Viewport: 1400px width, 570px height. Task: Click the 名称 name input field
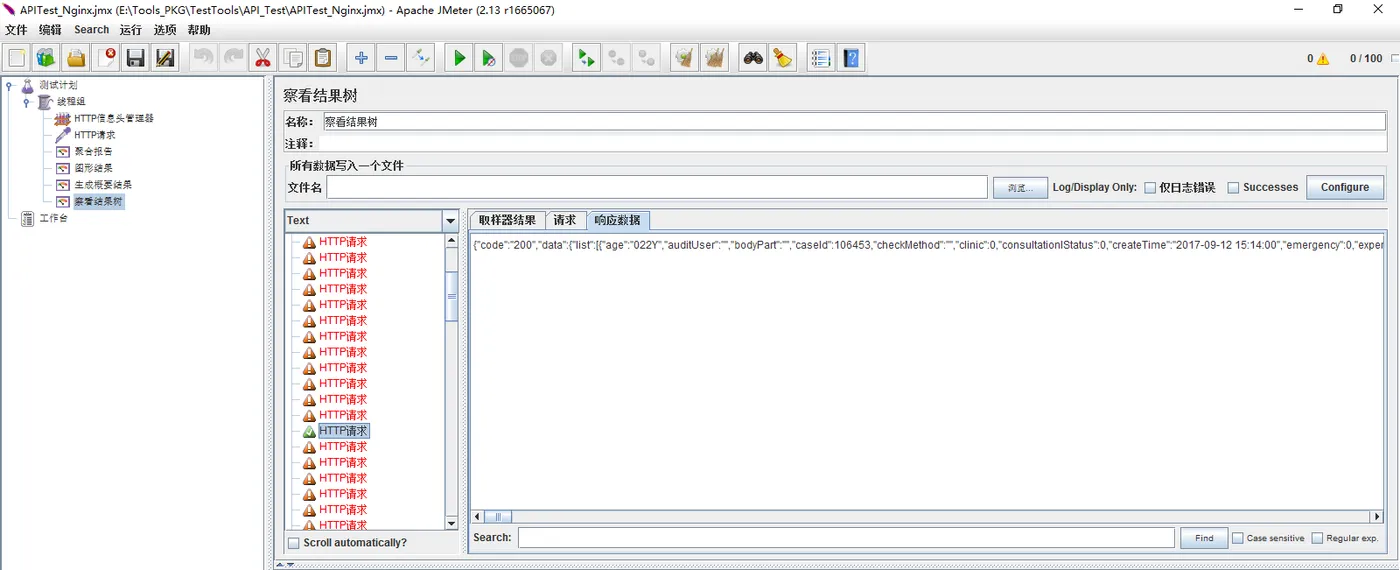pyautogui.click(x=852, y=122)
